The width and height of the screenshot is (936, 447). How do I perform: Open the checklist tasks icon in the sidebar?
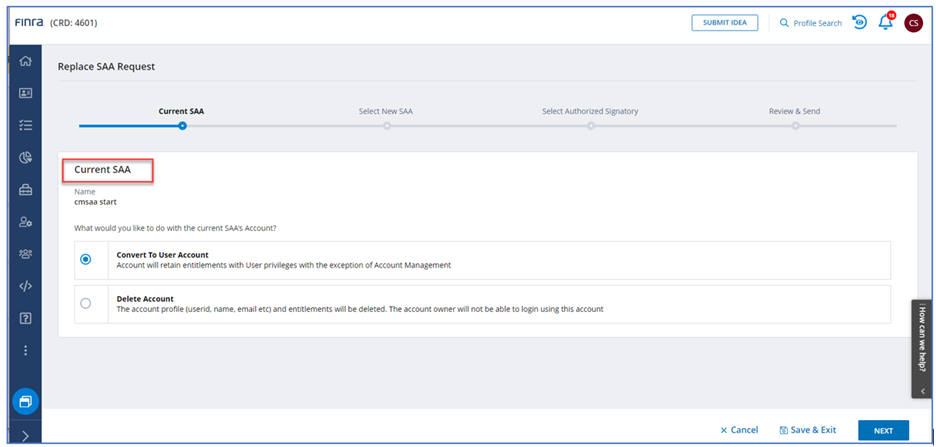(26, 126)
